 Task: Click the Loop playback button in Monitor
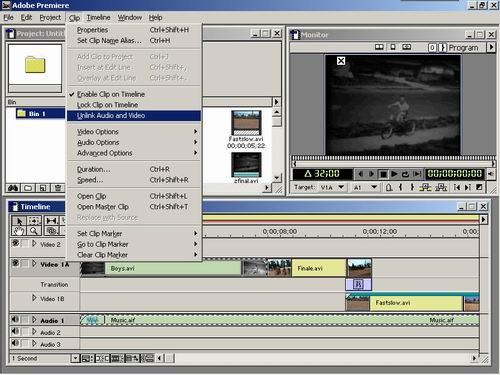click(405, 174)
